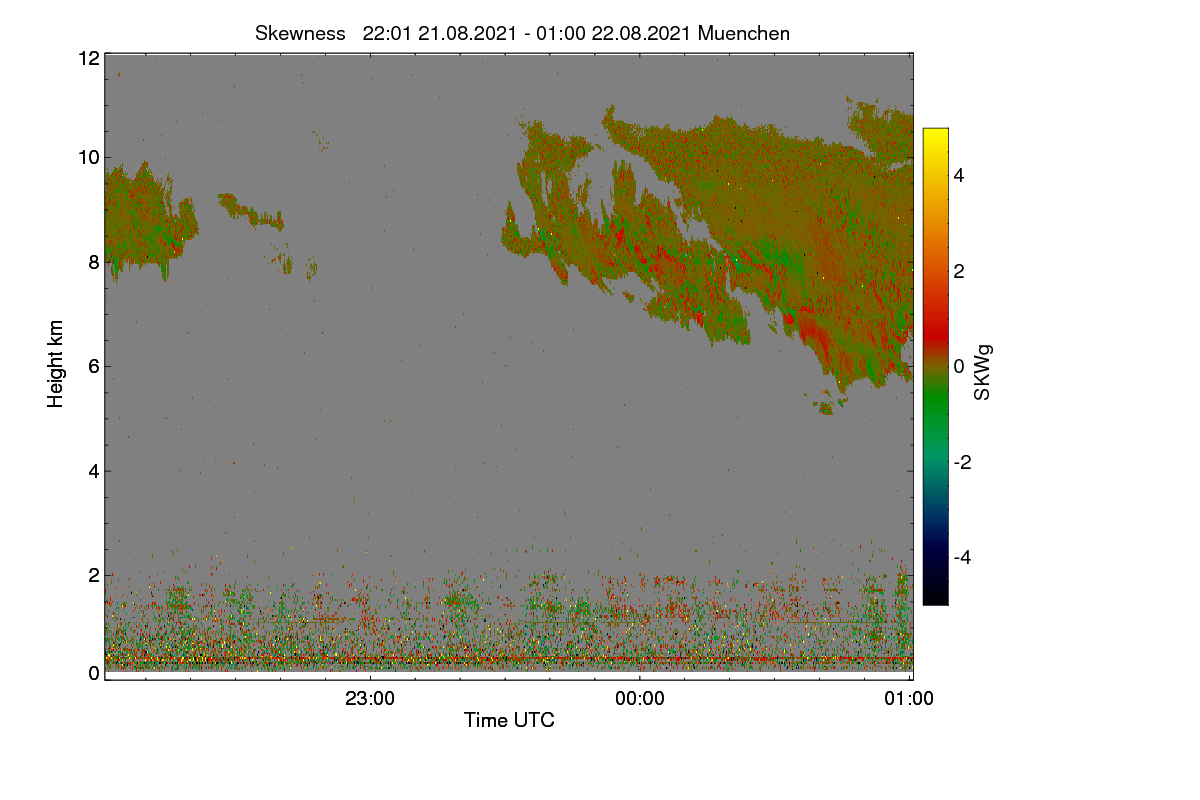The width and height of the screenshot is (1200, 800).
Task: Click the height tick label 12
Action: pos(88,58)
